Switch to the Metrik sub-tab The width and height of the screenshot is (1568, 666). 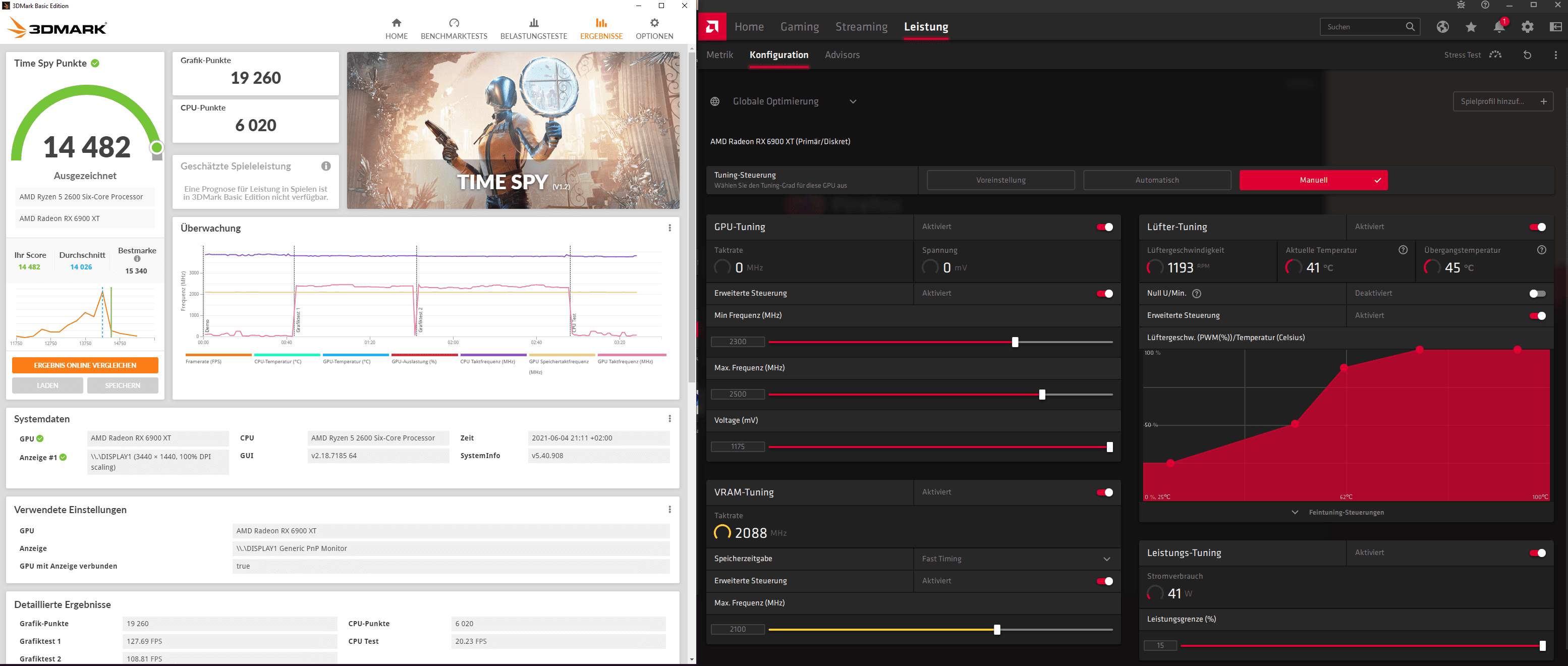tap(719, 55)
